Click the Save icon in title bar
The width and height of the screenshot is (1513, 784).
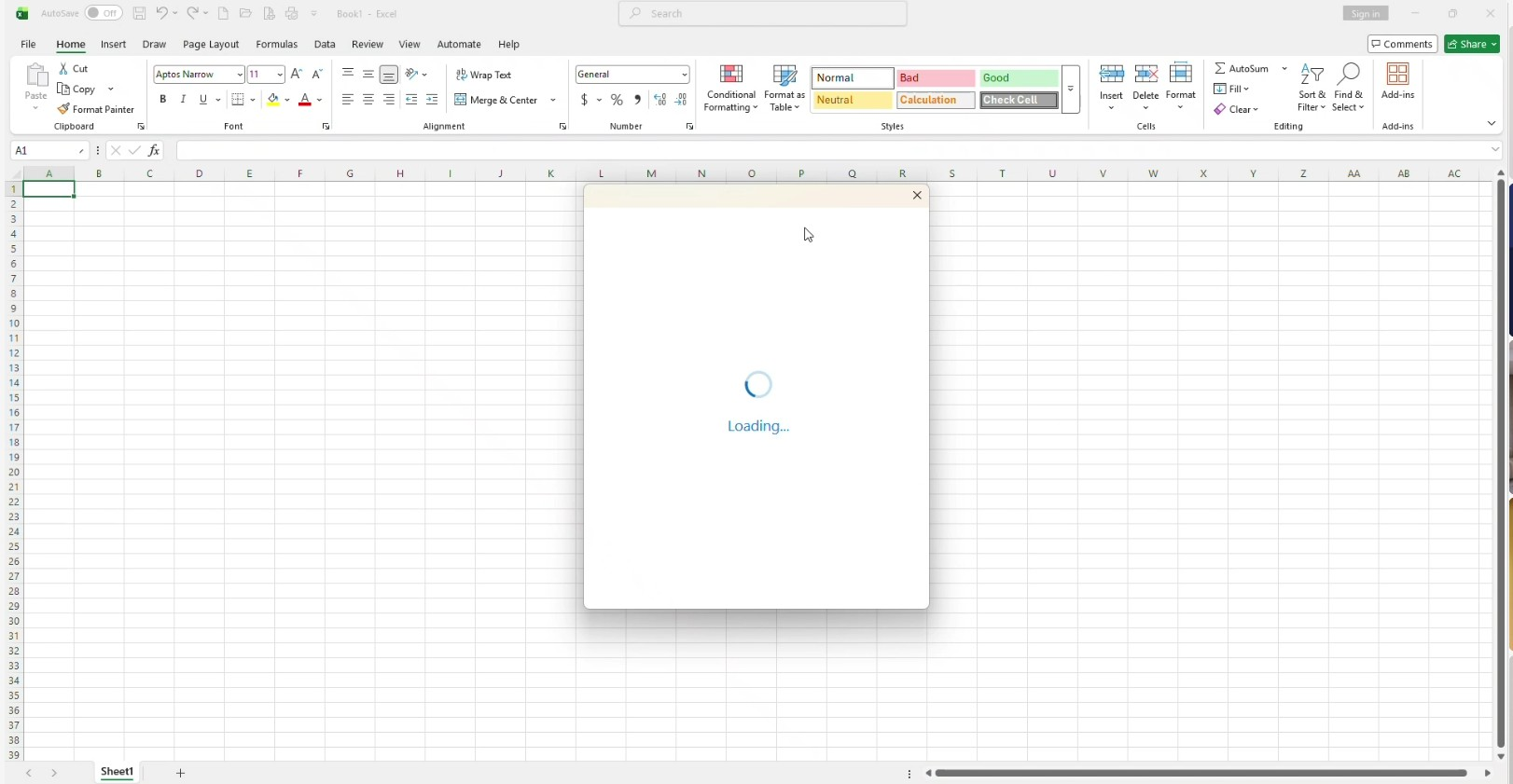(139, 13)
